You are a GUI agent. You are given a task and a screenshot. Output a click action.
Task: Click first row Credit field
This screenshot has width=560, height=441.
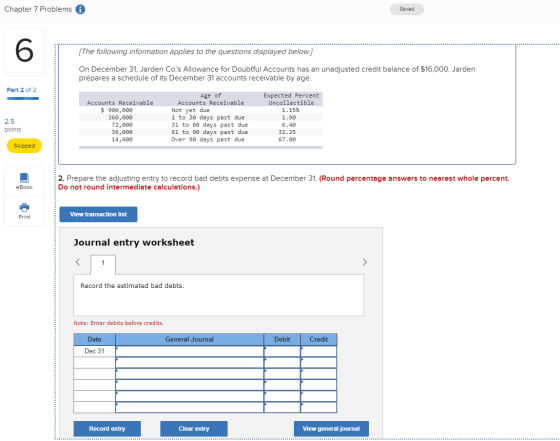(x=319, y=351)
